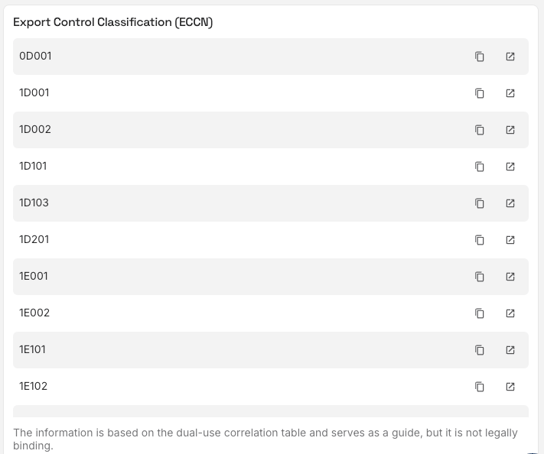544x454 pixels.
Task: Copy the 1E101 classification code
Action: (x=479, y=350)
